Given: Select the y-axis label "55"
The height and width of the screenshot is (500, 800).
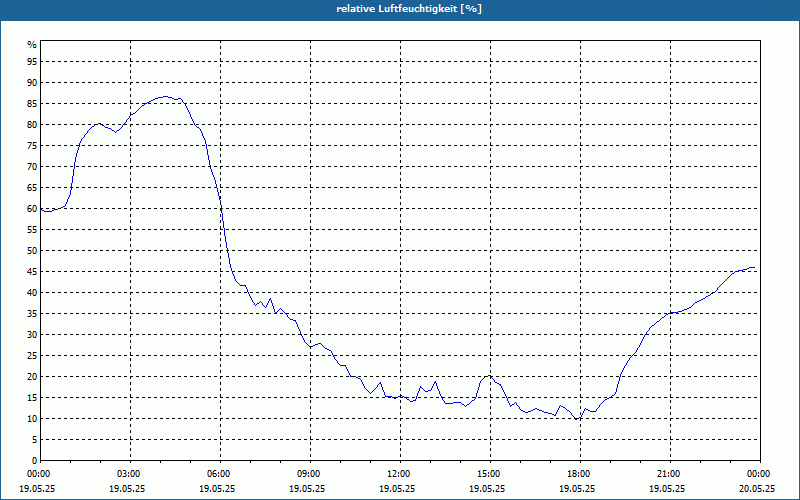Looking at the screenshot, I should [32, 230].
